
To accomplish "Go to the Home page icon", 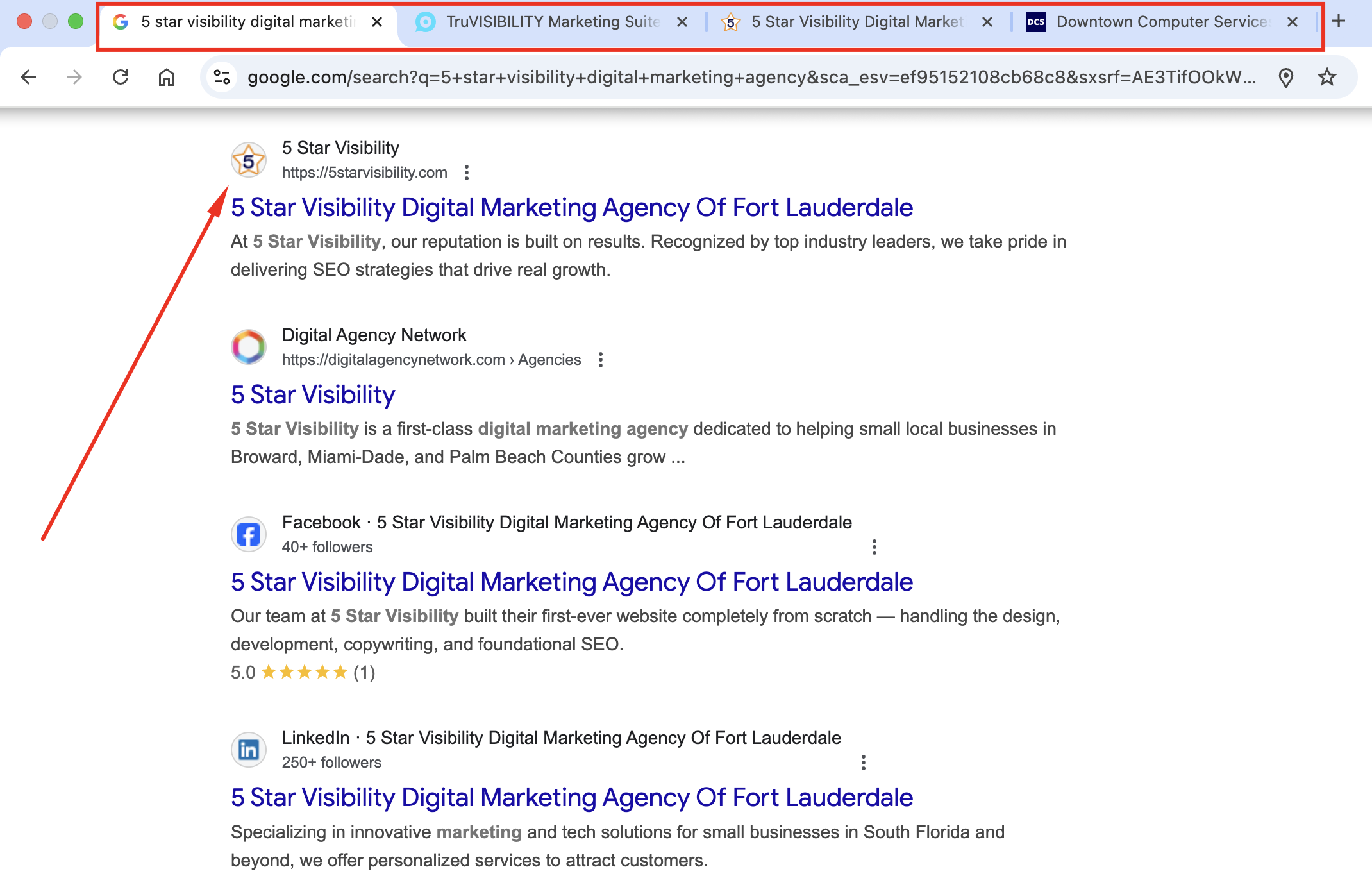I will 167,78.
